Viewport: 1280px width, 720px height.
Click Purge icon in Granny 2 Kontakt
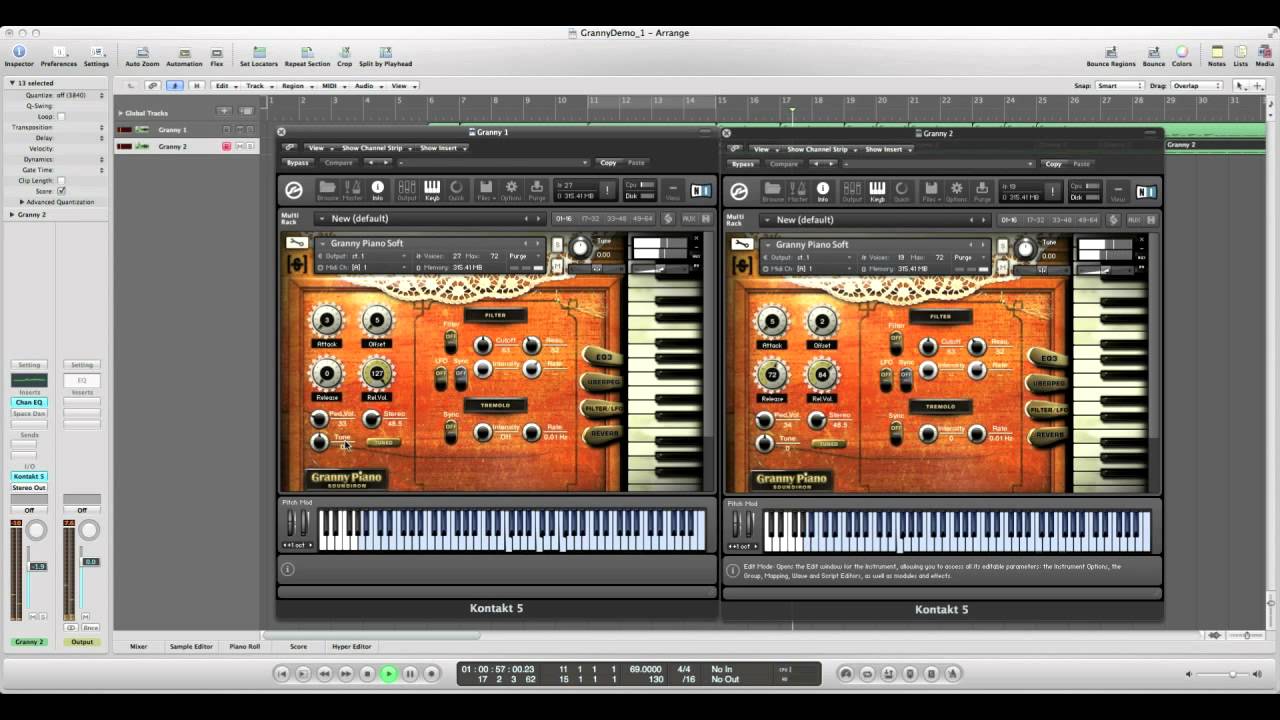[982, 191]
